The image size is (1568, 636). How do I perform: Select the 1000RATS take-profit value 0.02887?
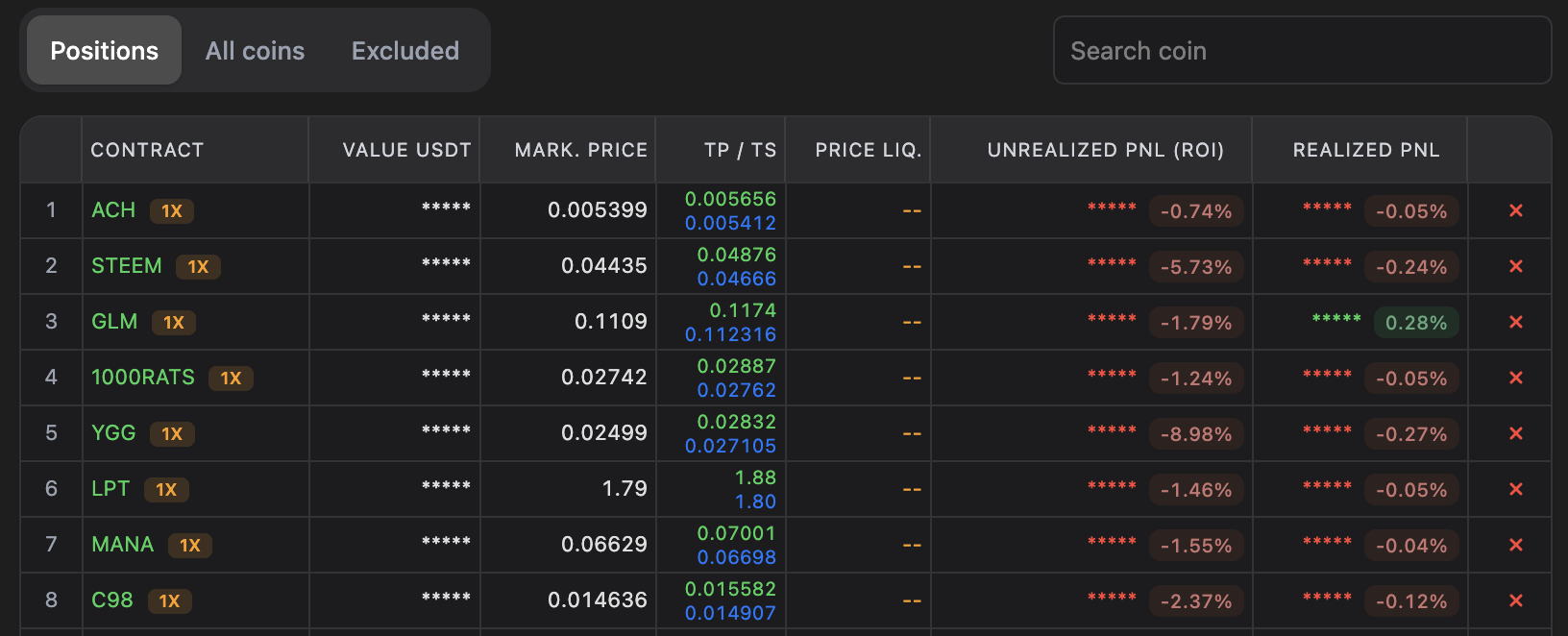click(737, 366)
